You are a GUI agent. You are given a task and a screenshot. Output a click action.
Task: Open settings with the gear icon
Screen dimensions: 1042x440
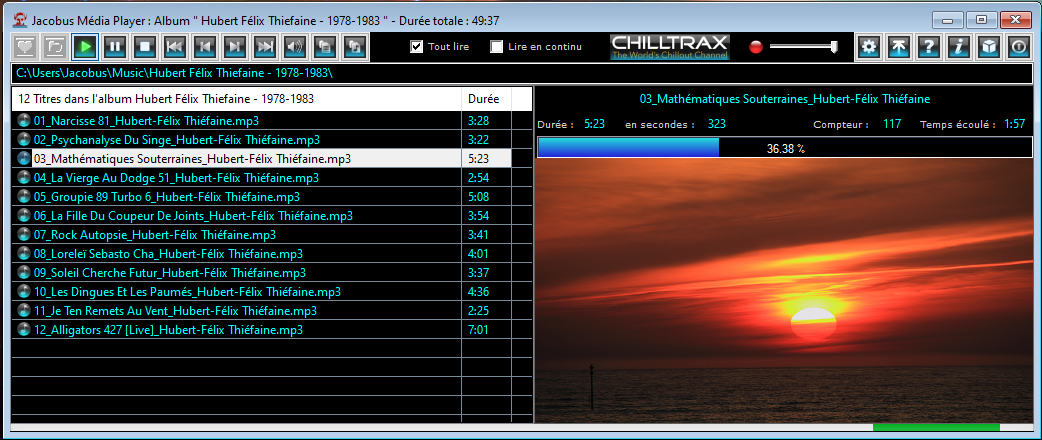869,47
